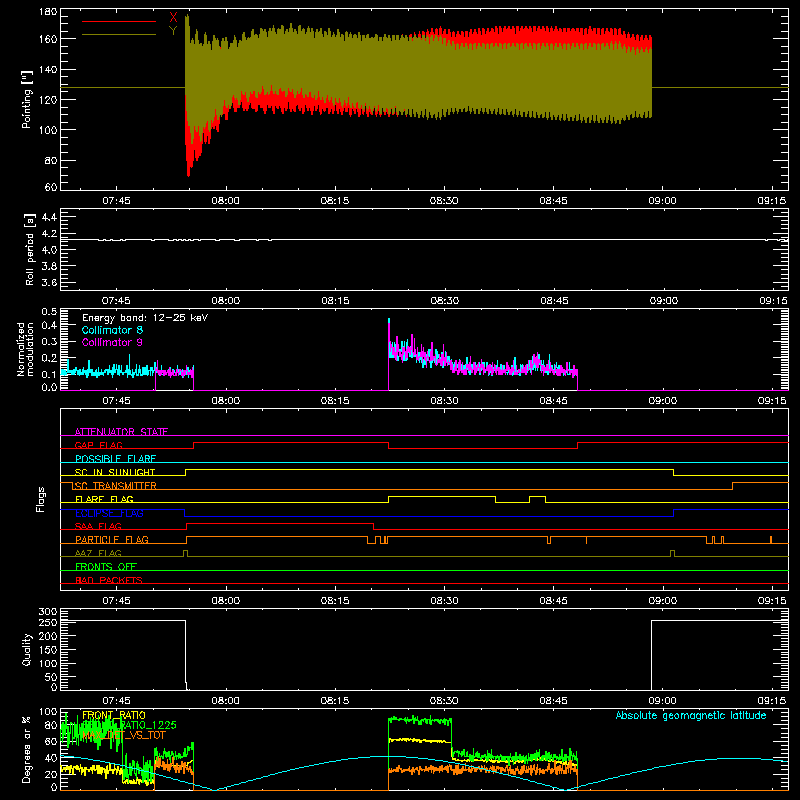Click the olive Y legend line in Pointing plot
Viewport: 800px width, 800px height.
119,35
